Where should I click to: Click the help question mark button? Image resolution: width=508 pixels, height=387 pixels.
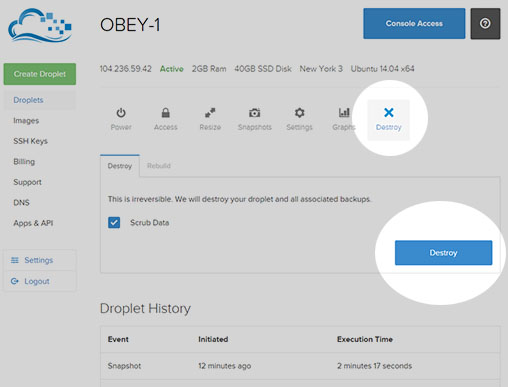click(x=485, y=24)
